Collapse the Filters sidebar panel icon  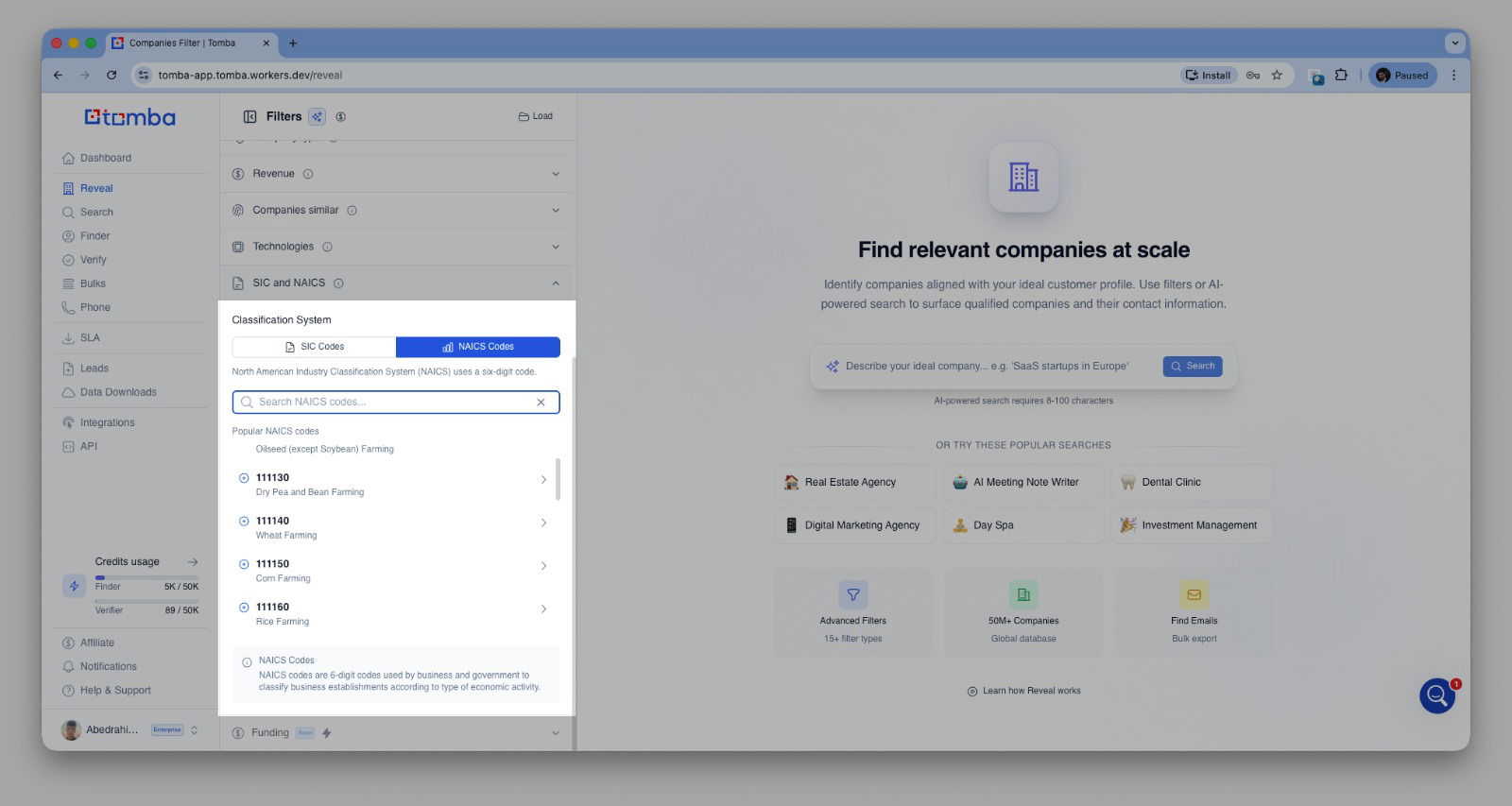pyautogui.click(x=250, y=117)
